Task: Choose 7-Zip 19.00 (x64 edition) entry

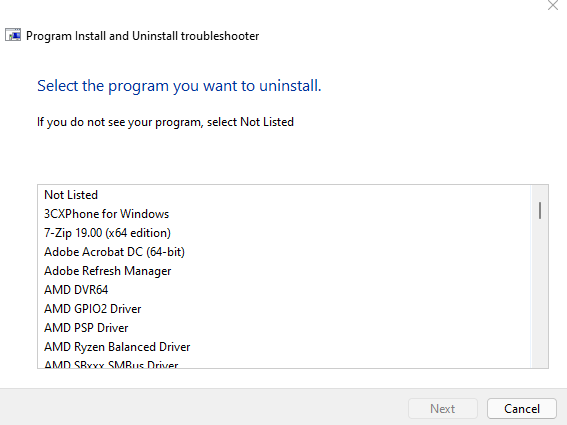Action: coord(284,233)
